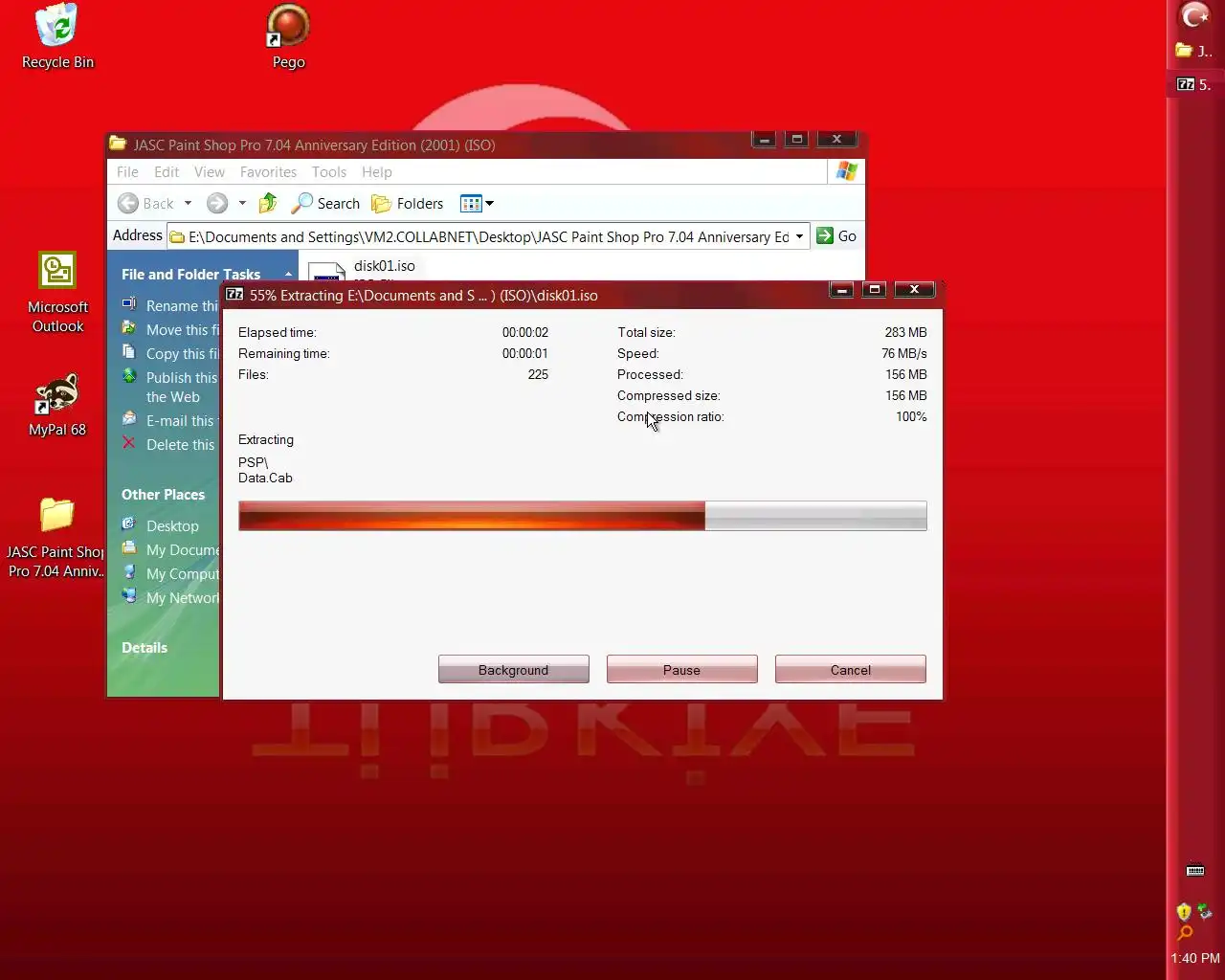Switch to JASC folder taskbar button
Image resolution: width=1225 pixels, height=980 pixels.
[x=1194, y=51]
